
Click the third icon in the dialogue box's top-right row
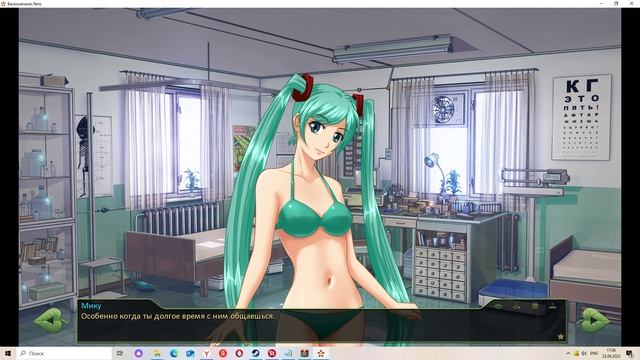coord(535,306)
